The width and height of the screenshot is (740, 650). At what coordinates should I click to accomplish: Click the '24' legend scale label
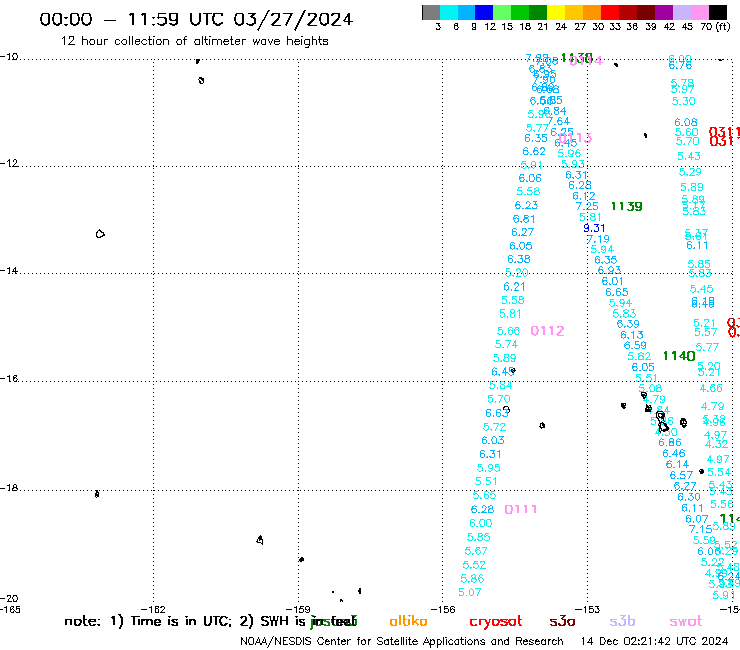tap(561, 26)
